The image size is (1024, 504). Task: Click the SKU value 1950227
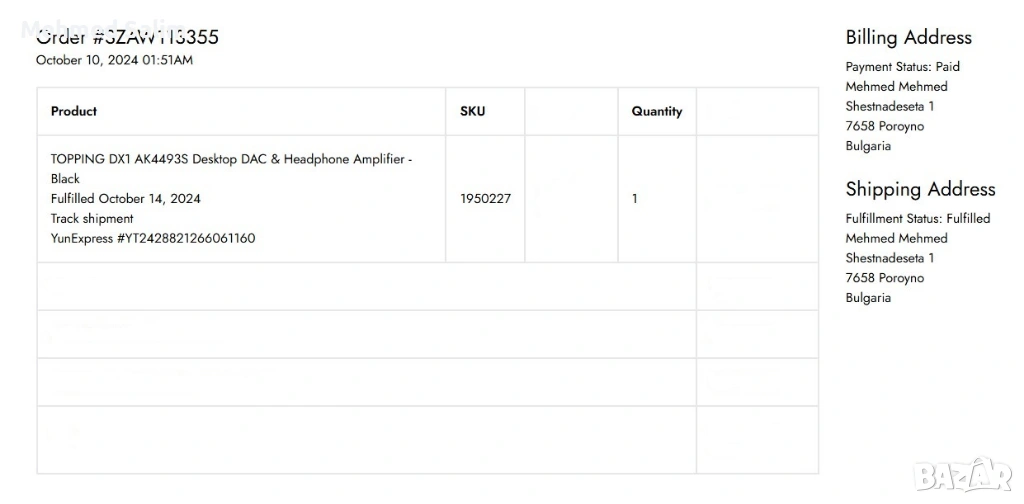click(x=485, y=198)
